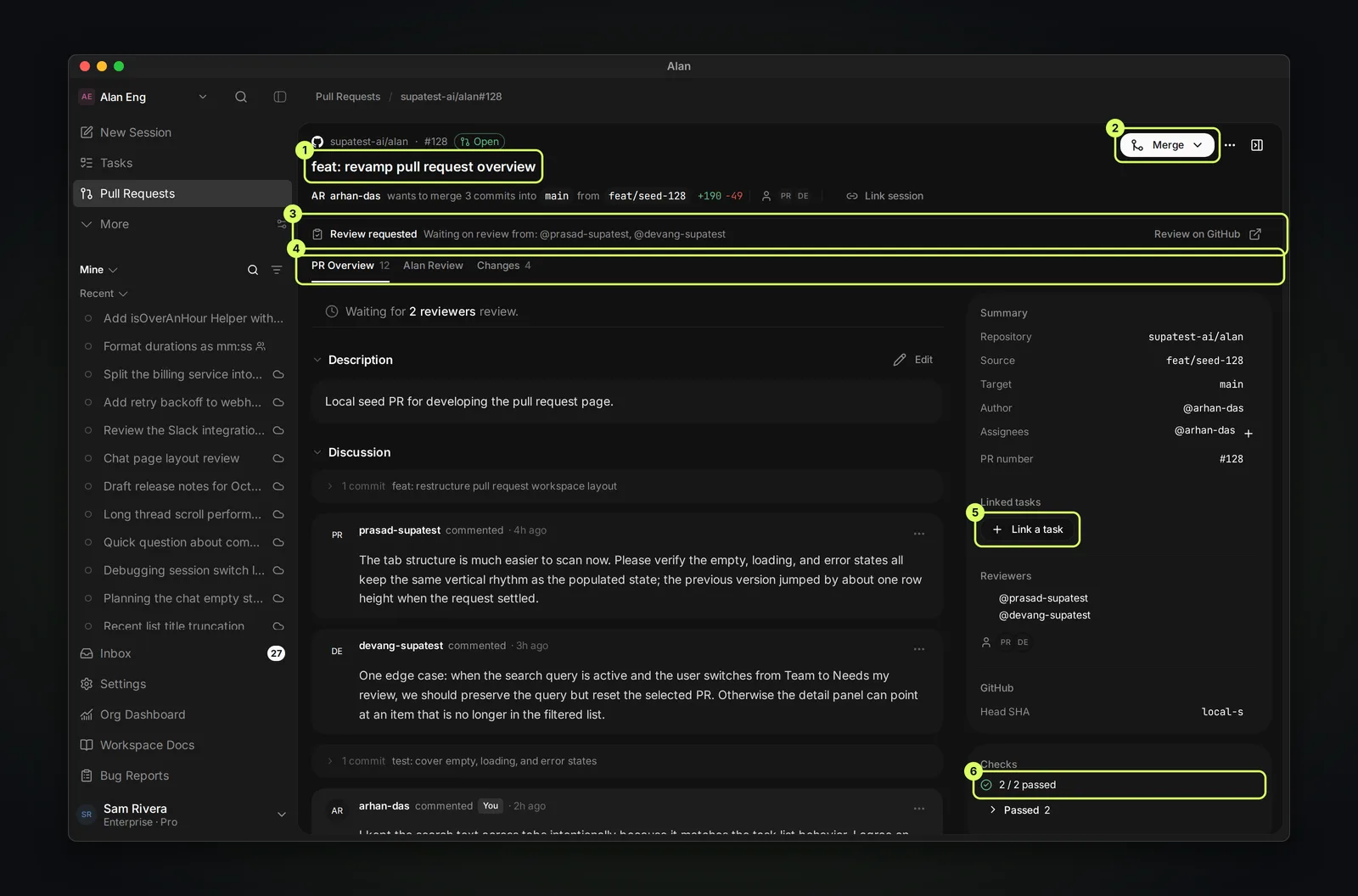The image size is (1358, 896).
Task: Open the search icon beside Alan Eng
Action: (241, 97)
